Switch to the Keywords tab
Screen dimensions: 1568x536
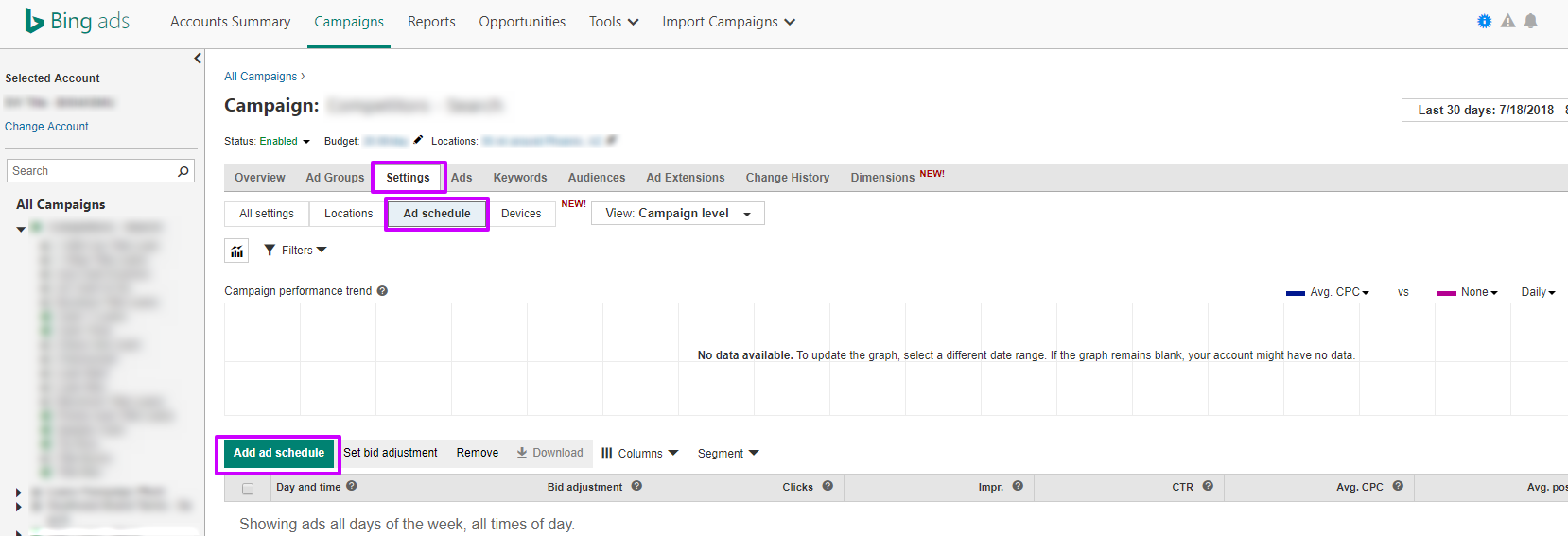(x=519, y=178)
